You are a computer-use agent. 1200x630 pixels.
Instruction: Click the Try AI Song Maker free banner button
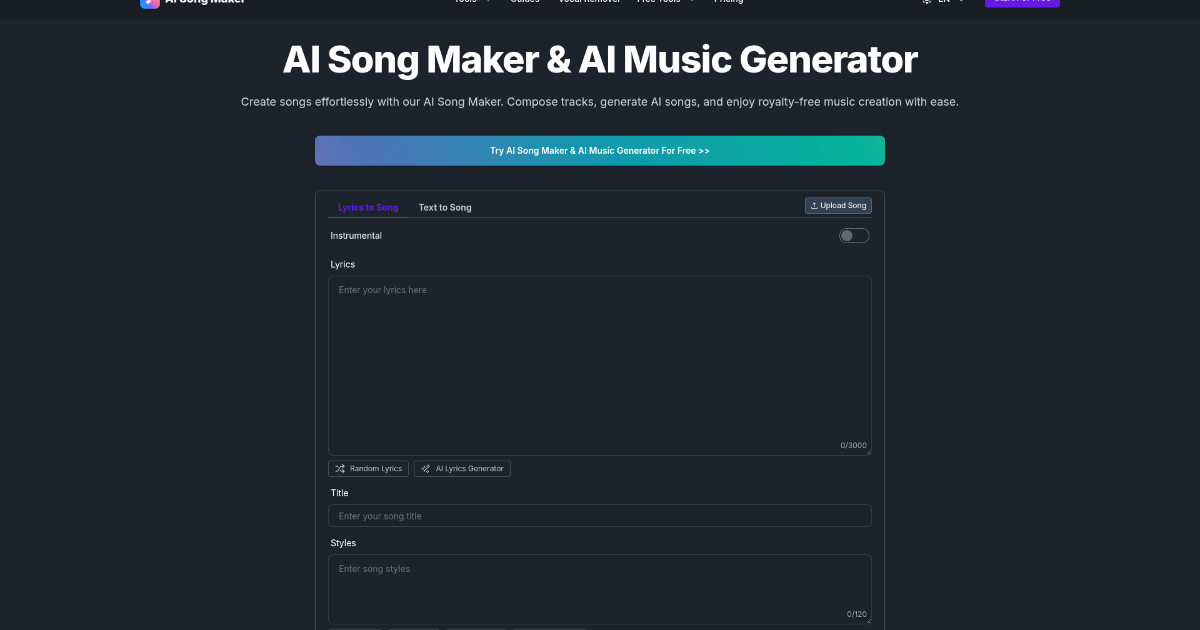pos(600,150)
